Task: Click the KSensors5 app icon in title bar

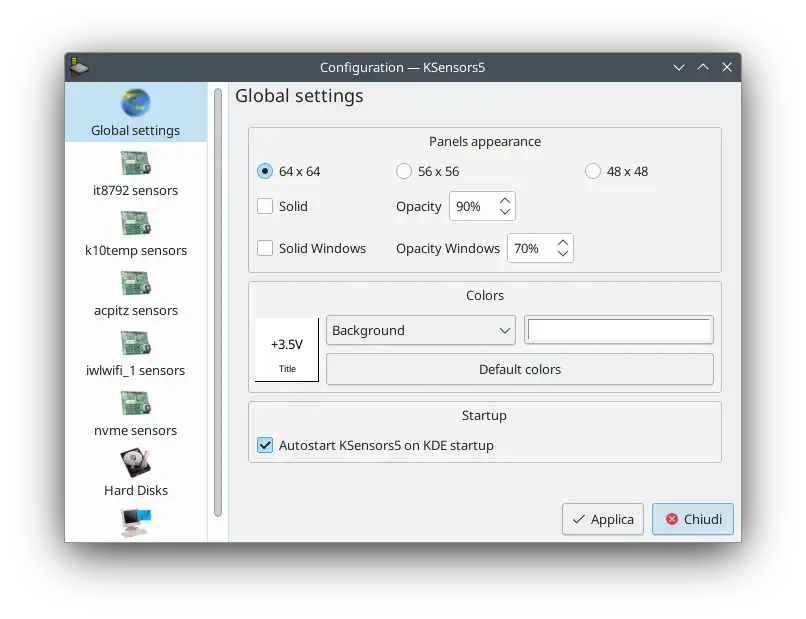Action: click(79, 67)
